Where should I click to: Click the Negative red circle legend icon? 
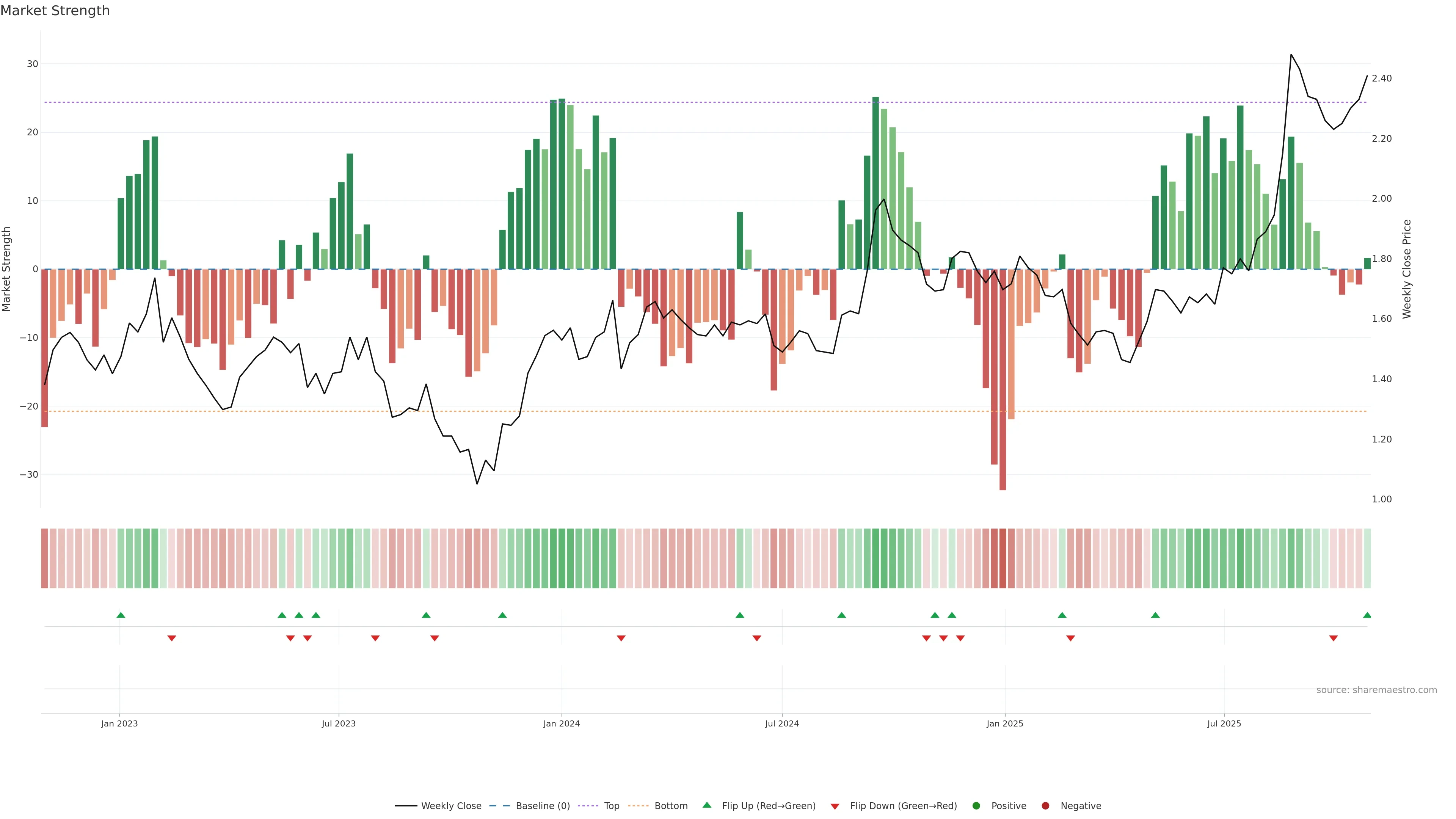pyautogui.click(x=1045, y=806)
